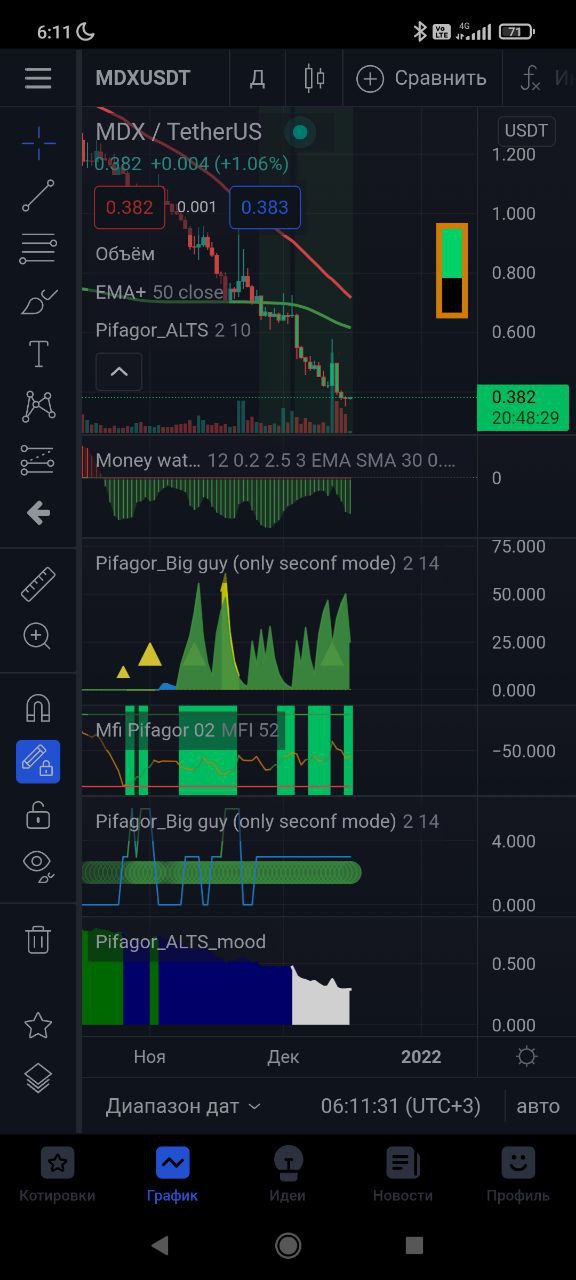Click the EMA+ 50 close indicator label
The height and width of the screenshot is (1280, 576).
point(160,292)
